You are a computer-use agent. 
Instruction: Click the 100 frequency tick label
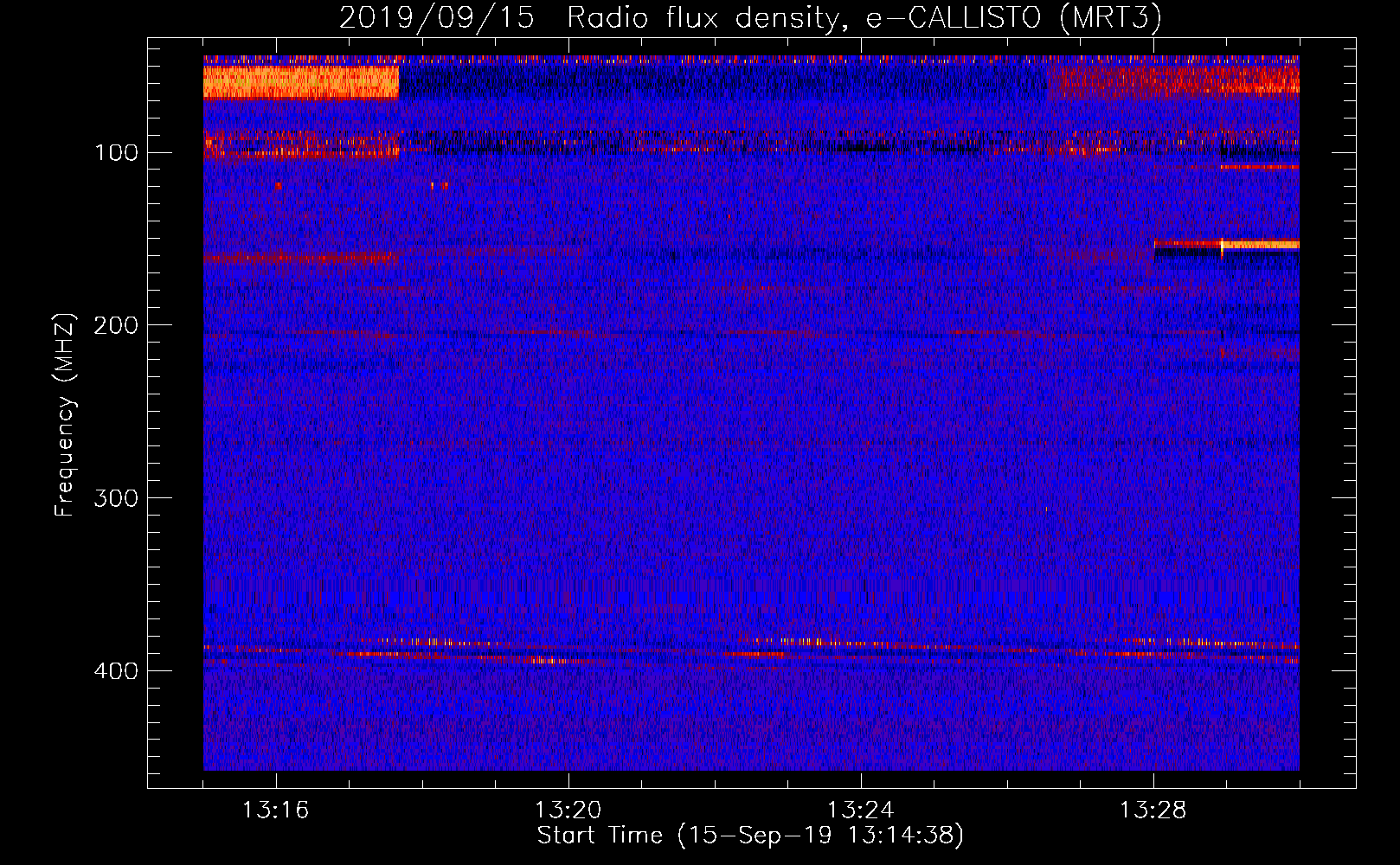pyautogui.click(x=117, y=153)
